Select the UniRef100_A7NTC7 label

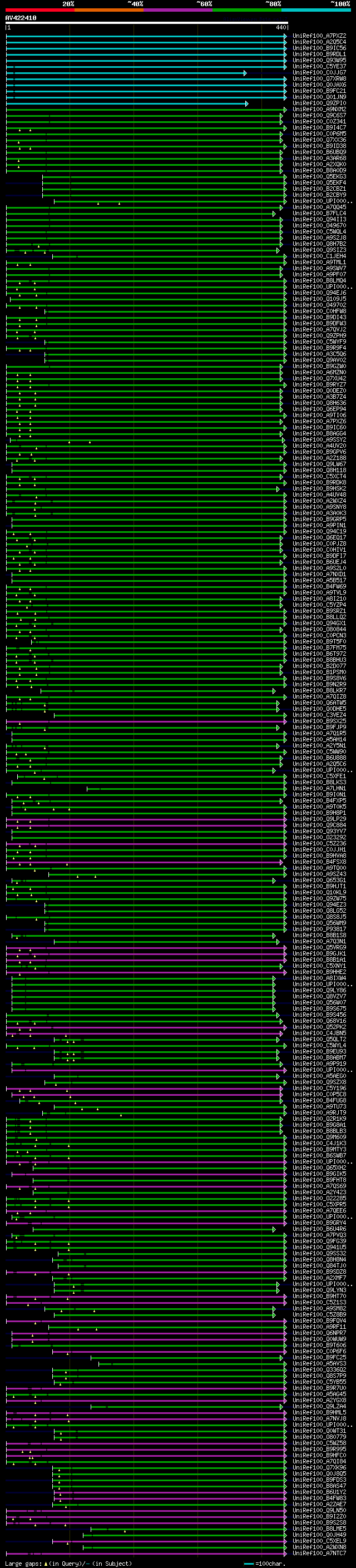(x=319, y=1553)
